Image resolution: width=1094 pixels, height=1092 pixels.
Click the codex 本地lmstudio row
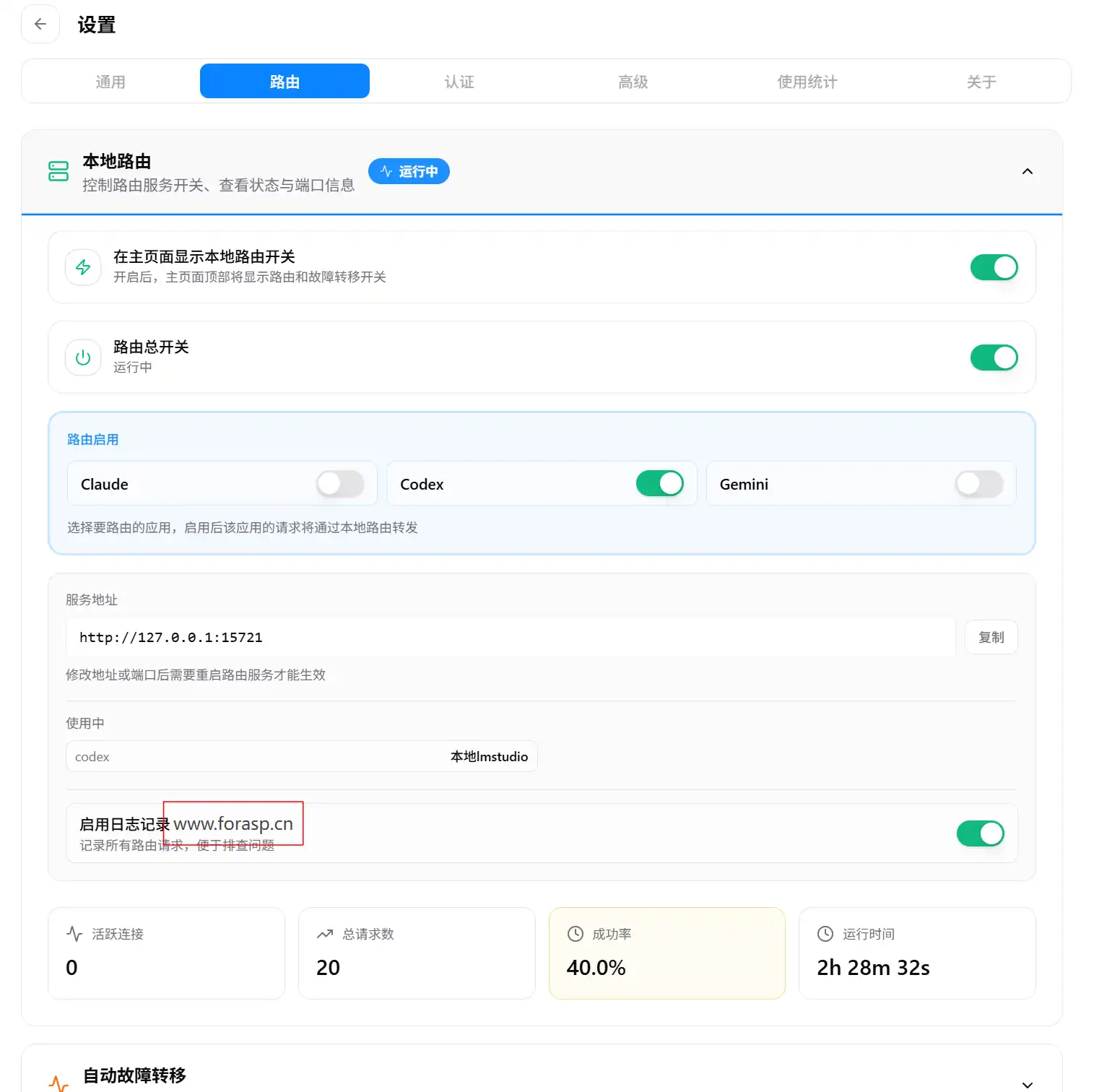(x=302, y=756)
